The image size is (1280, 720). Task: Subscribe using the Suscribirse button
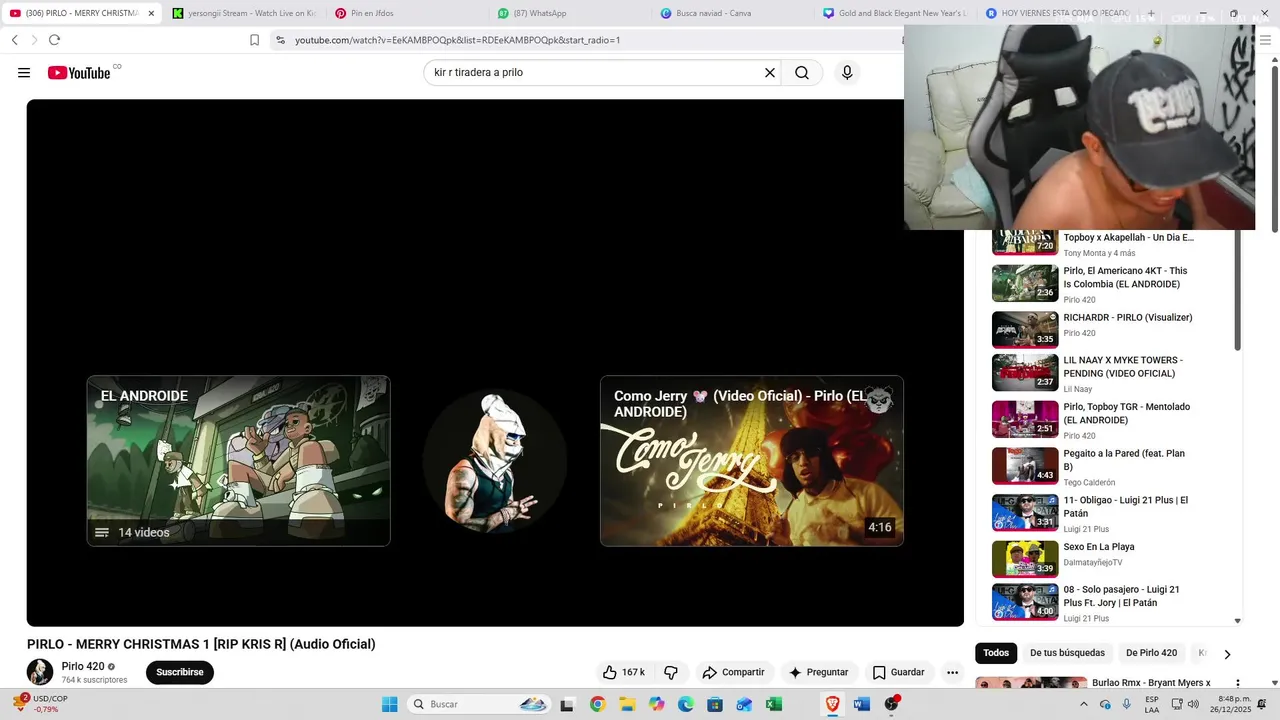(180, 672)
